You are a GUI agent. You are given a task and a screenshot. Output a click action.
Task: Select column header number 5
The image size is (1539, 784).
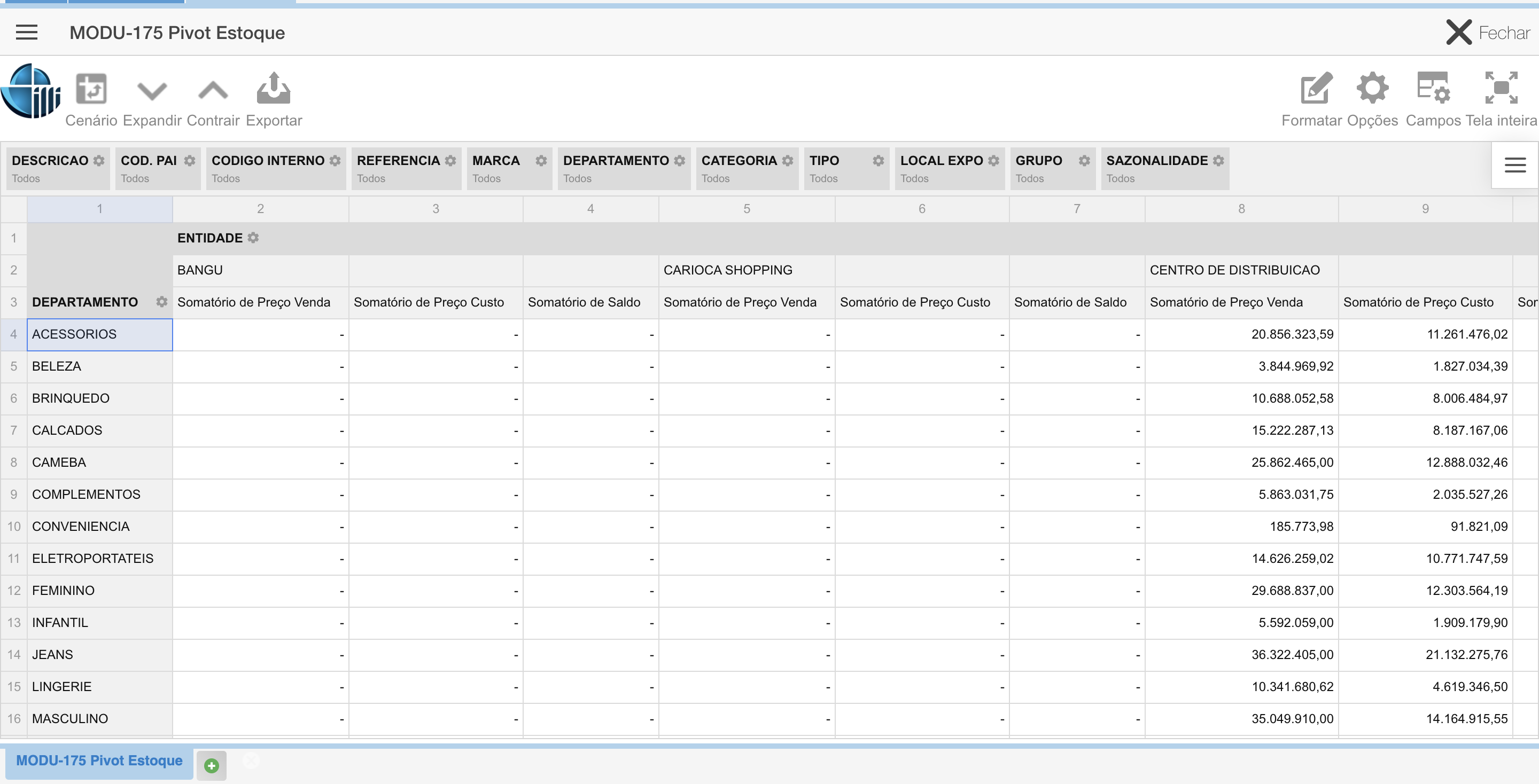click(746, 208)
